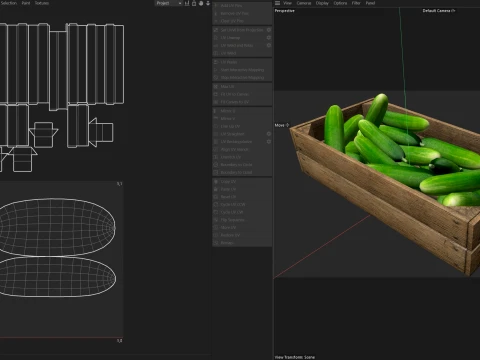This screenshot has height=360, width=480.
Task: Open the viewport Options menu
Action: point(340,3)
